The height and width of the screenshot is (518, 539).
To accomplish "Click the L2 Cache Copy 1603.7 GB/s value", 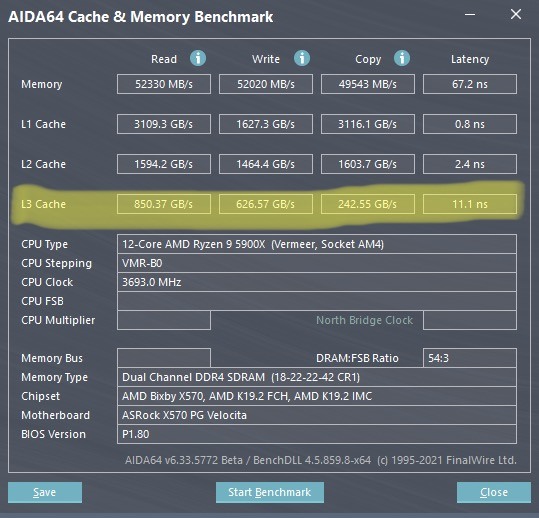I will point(368,164).
